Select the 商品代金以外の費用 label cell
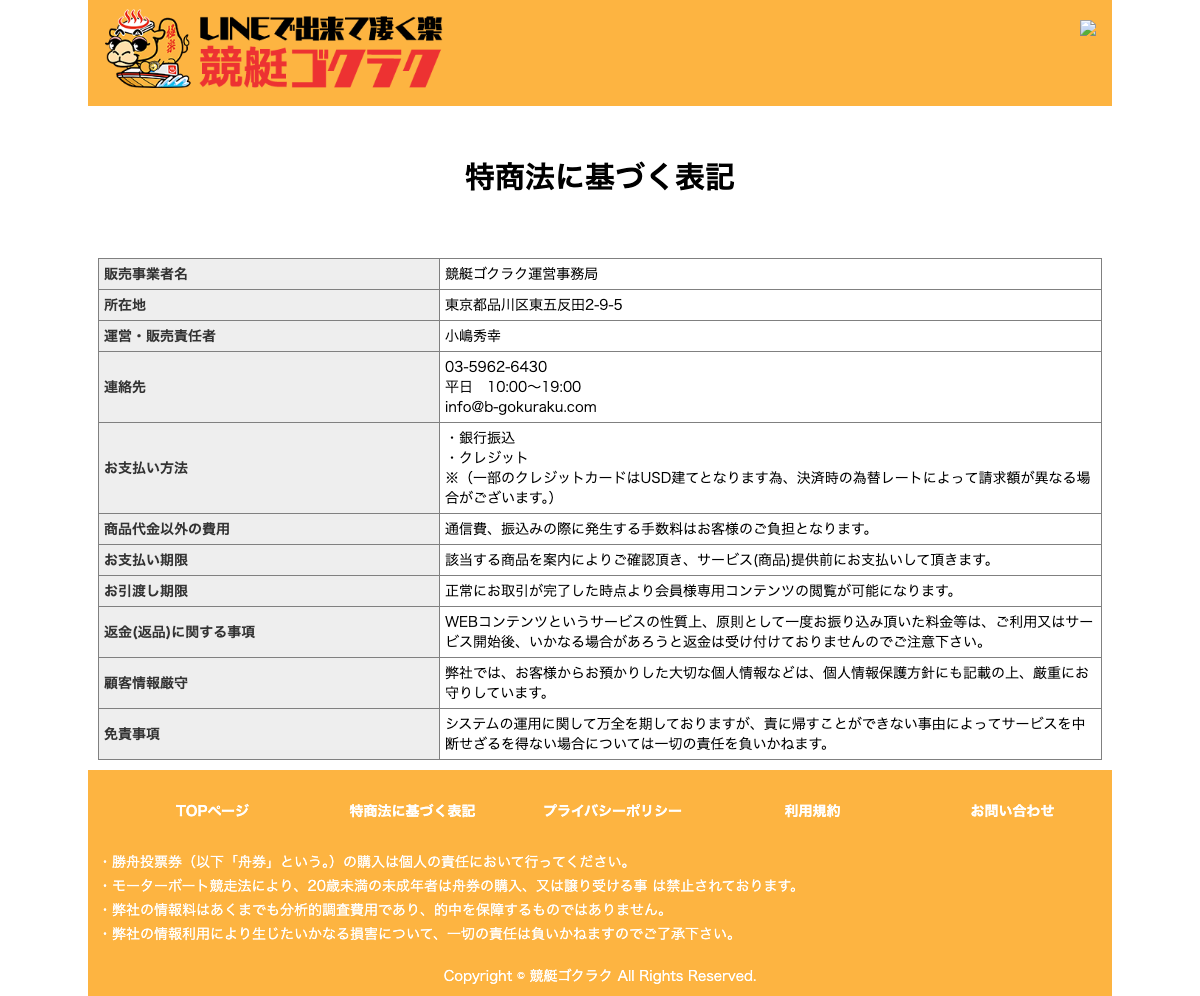Viewport: 1200px width, 996px height. coord(269,529)
